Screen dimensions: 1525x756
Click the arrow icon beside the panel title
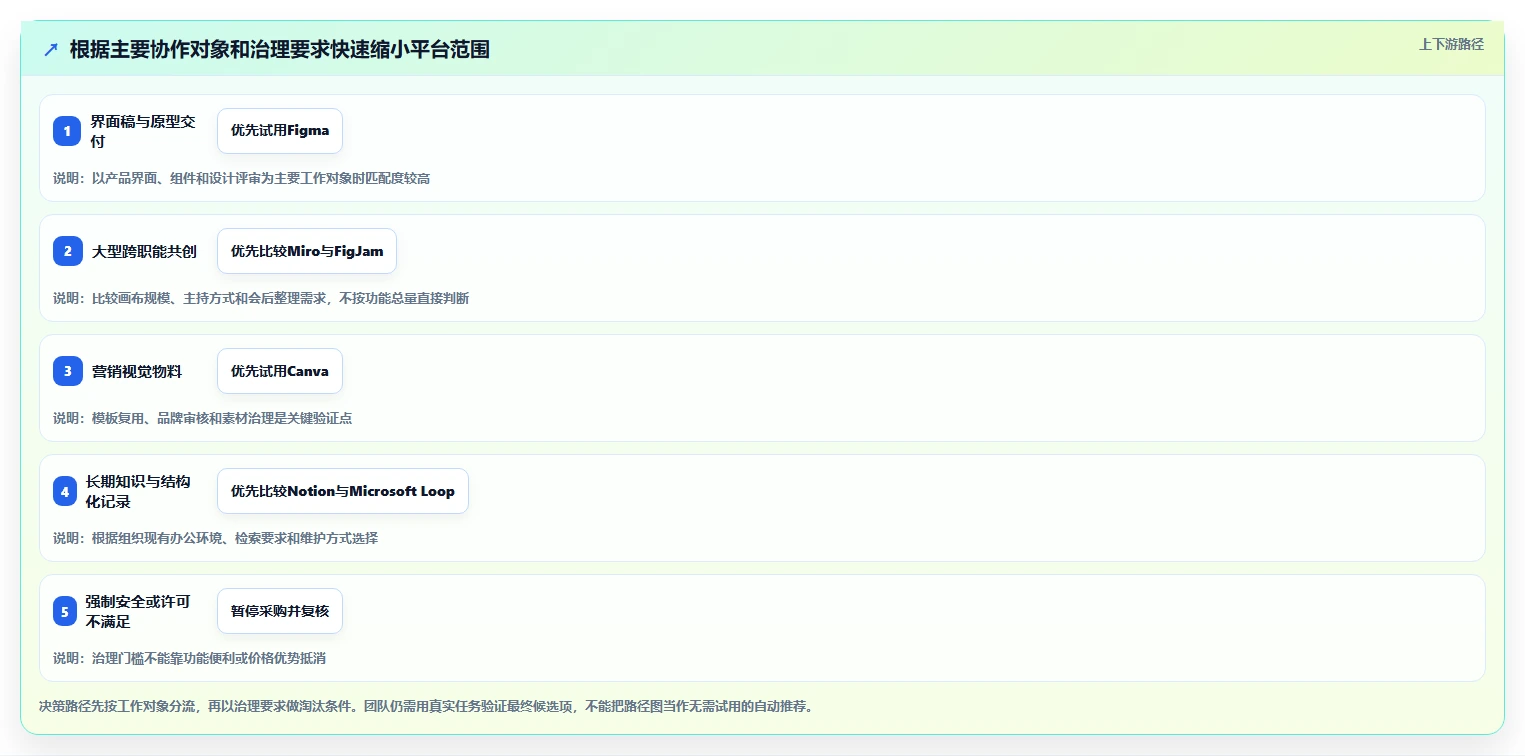click(x=51, y=50)
